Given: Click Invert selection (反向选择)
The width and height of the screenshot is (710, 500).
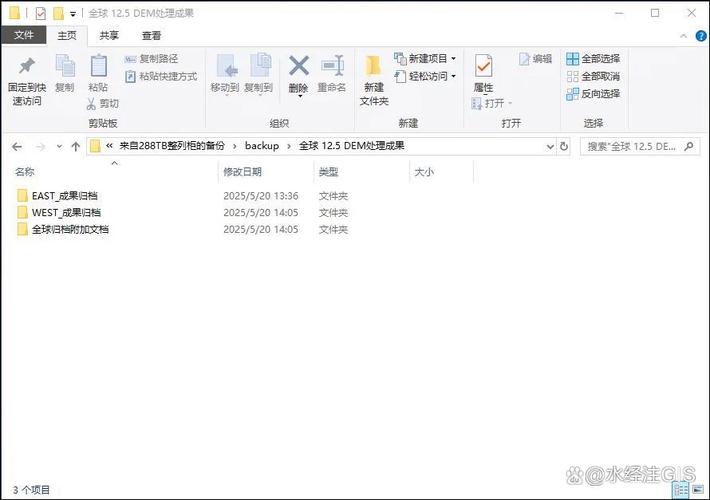Looking at the screenshot, I should (x=593, y=94).
